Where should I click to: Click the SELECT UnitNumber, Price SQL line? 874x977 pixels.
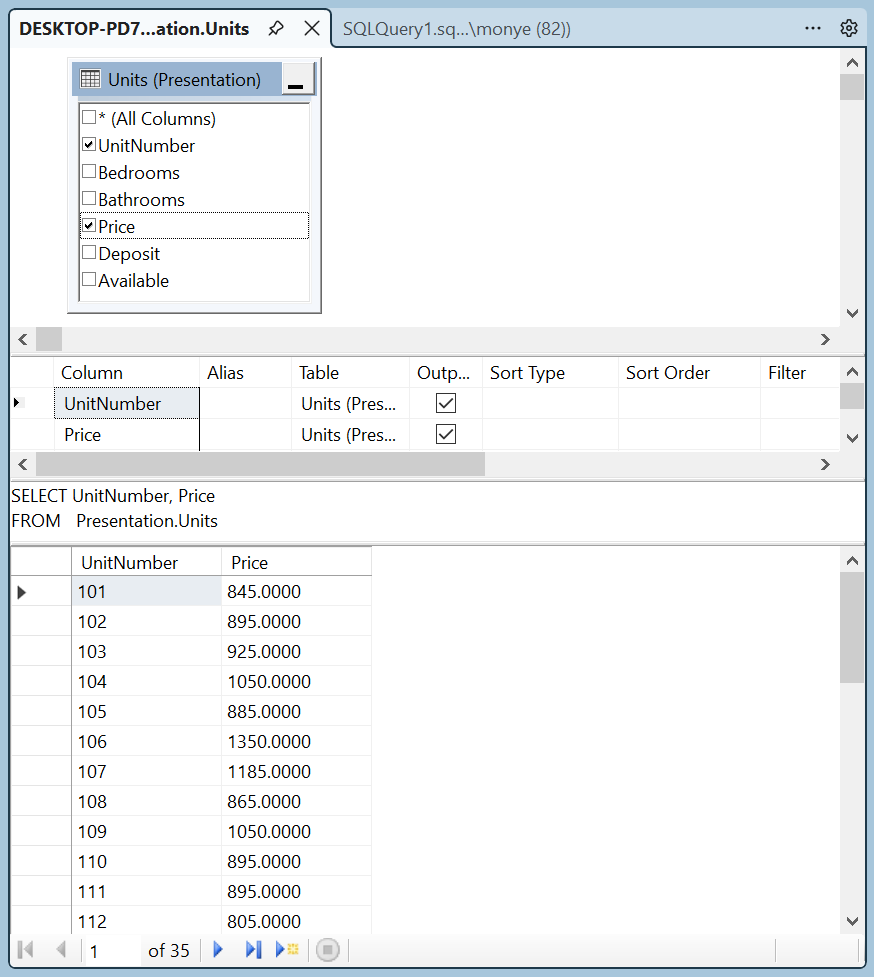(x=113, y=496)
